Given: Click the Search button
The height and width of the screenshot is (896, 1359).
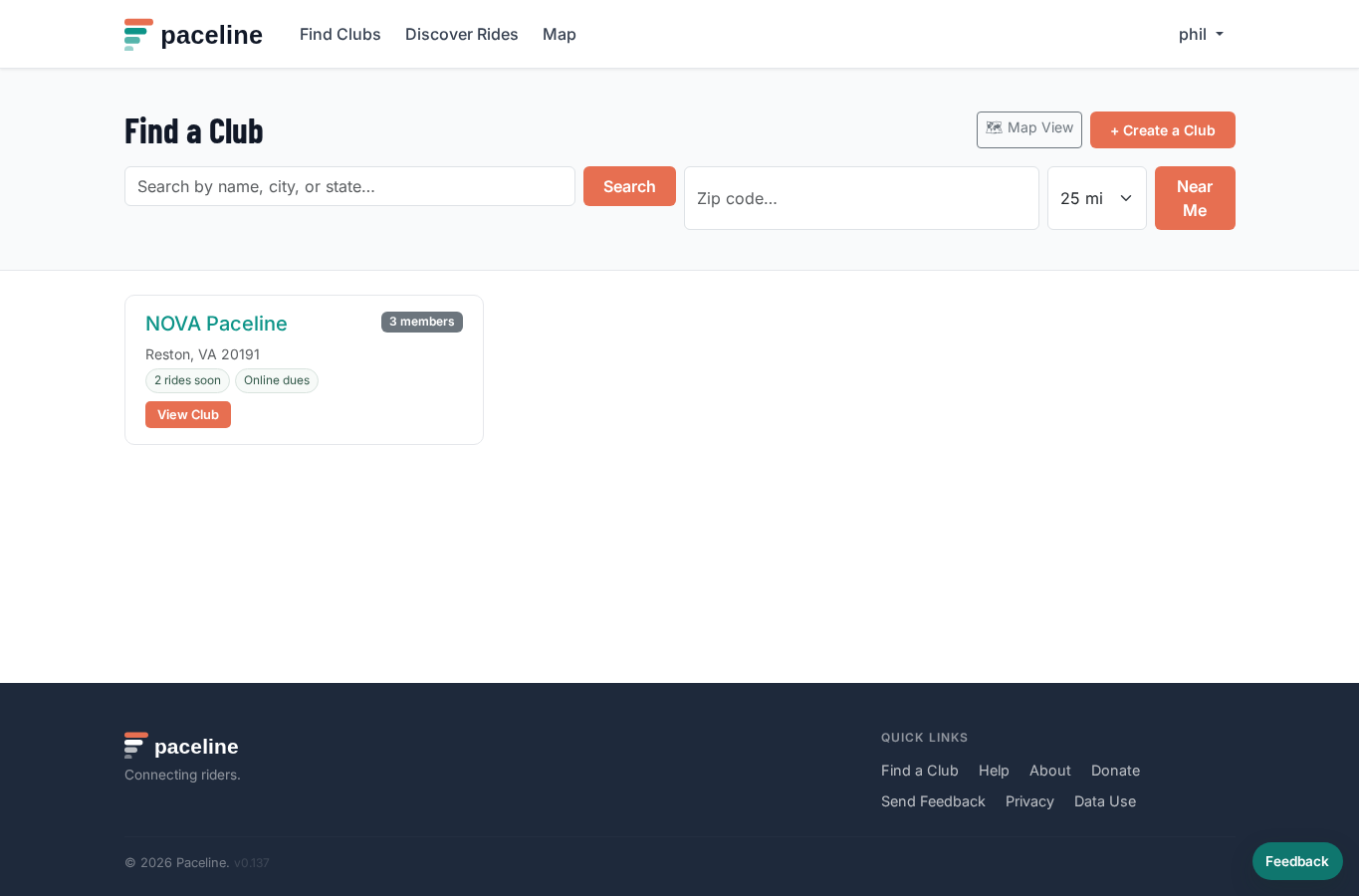Looking at the screenshot, I should 629,186.
